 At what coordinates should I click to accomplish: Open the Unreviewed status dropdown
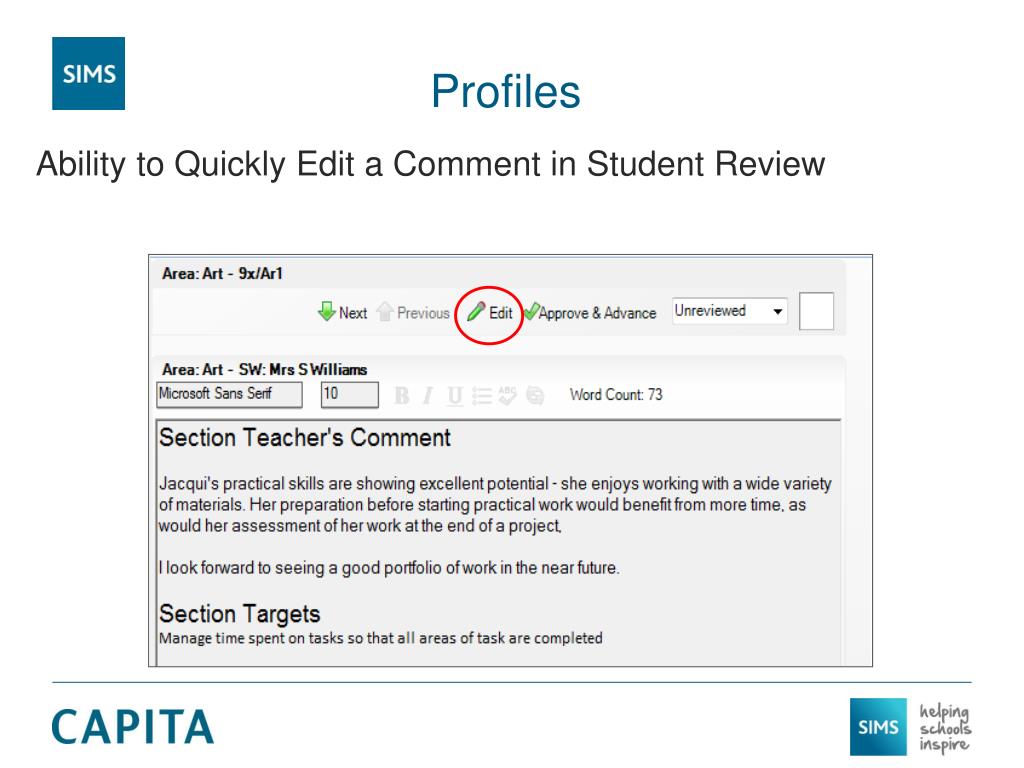(x=729, y=311)
